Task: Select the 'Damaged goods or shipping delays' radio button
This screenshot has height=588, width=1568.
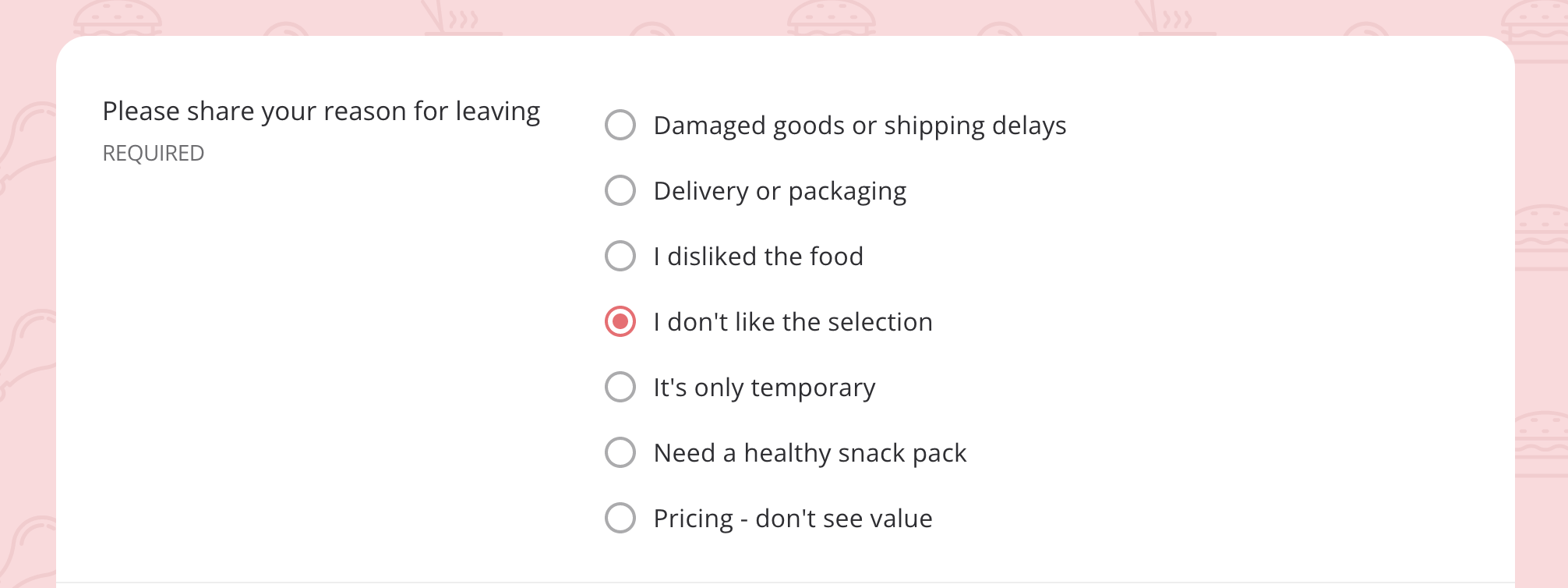Action: click(620, 125)
